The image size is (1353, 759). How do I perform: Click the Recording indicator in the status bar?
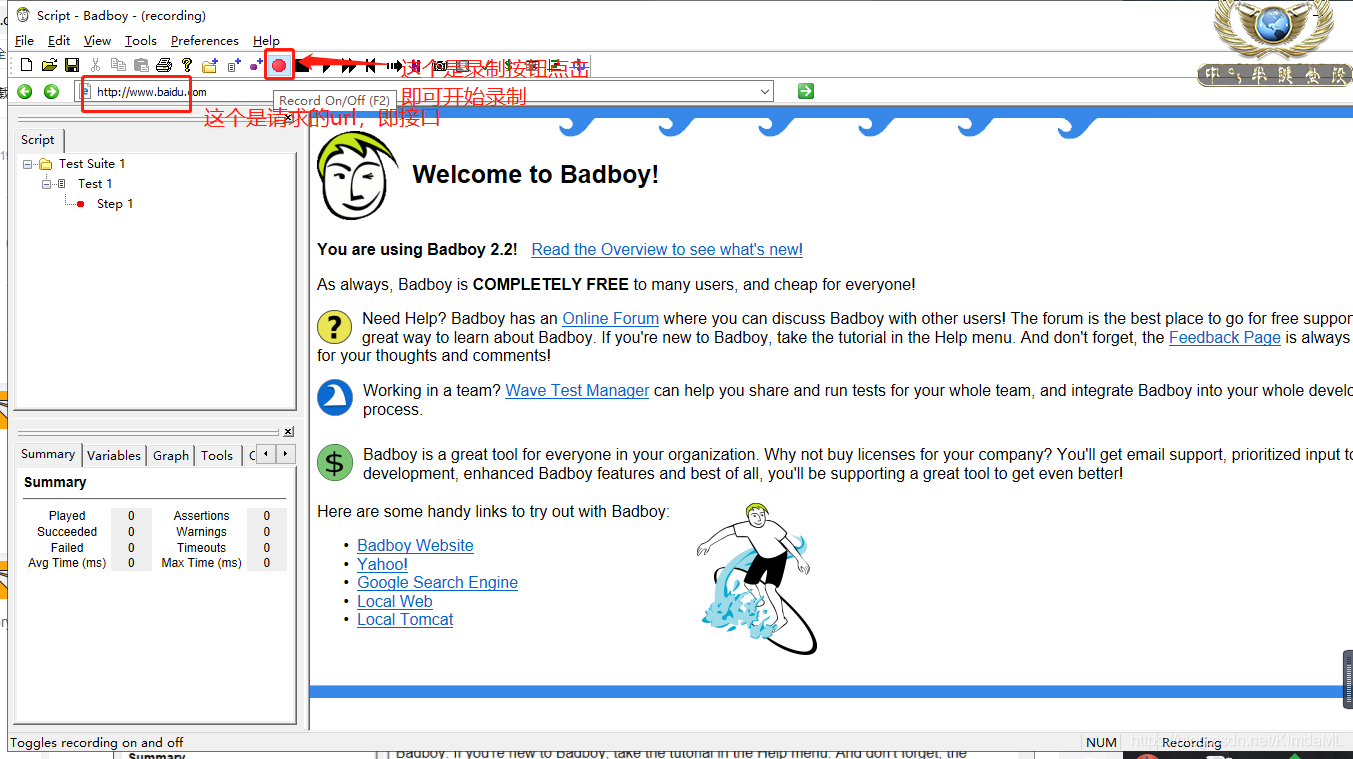tap(1191, 742)
